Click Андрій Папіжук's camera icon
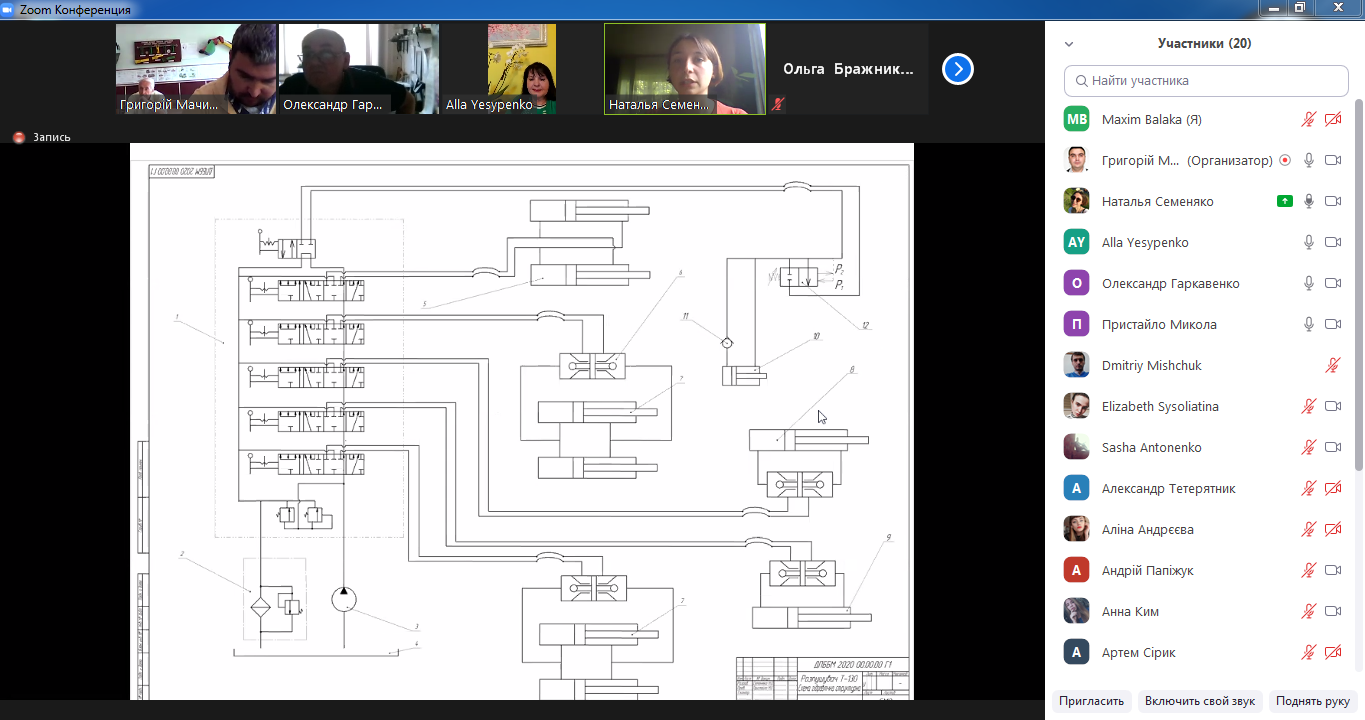 pyautogui.click(x=1333, y=570)
